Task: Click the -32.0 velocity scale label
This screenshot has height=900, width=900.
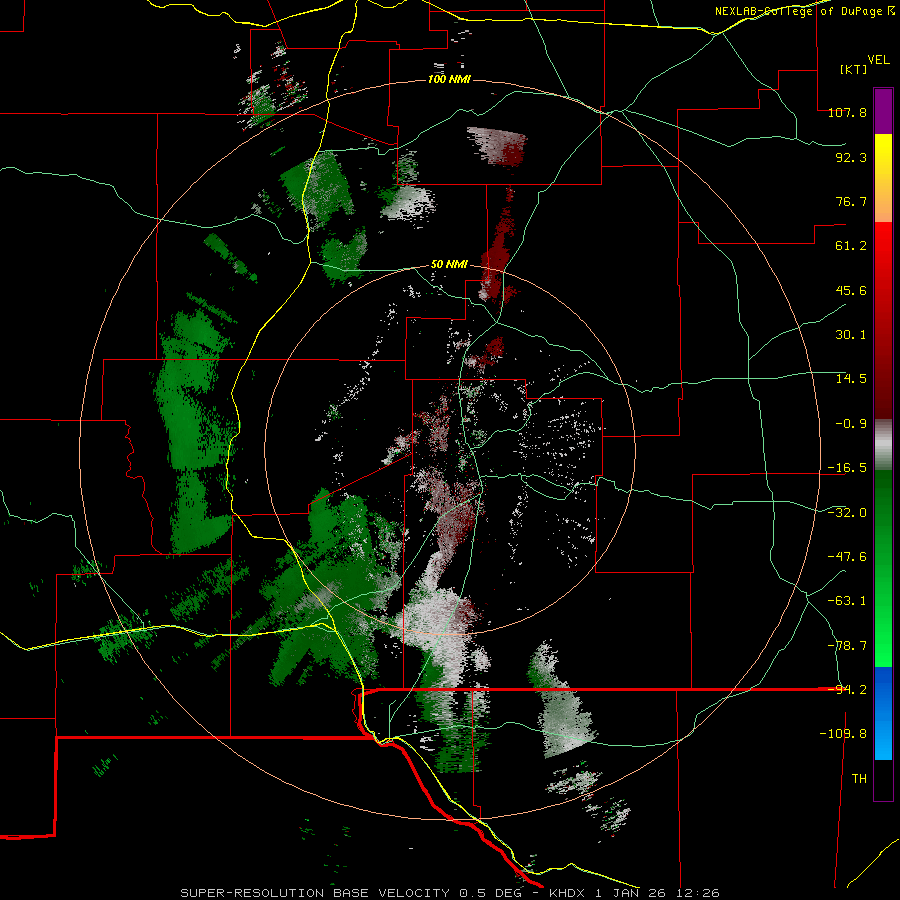Action: (847, 512)
